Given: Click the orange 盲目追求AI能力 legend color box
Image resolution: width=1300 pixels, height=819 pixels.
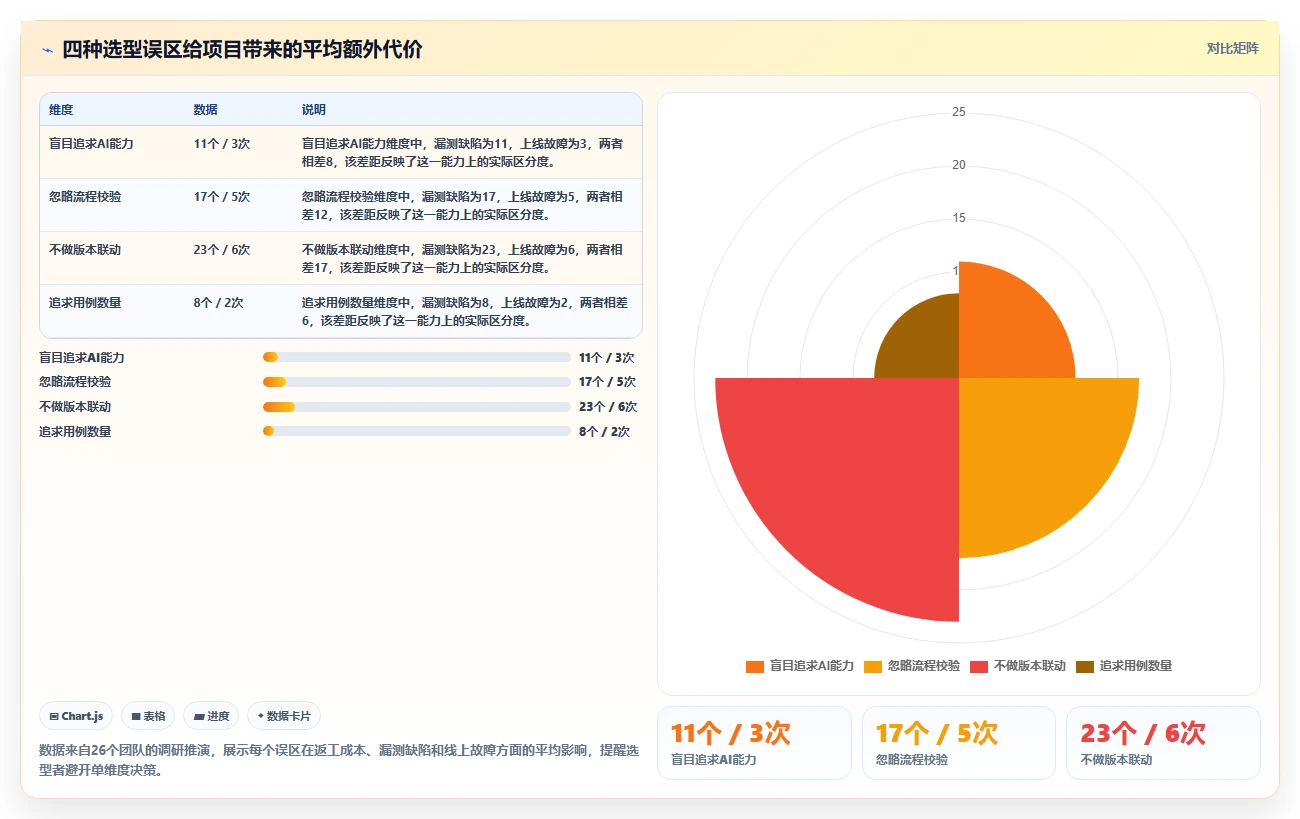Looking at the screenshot, I should [x=755, y=666].
